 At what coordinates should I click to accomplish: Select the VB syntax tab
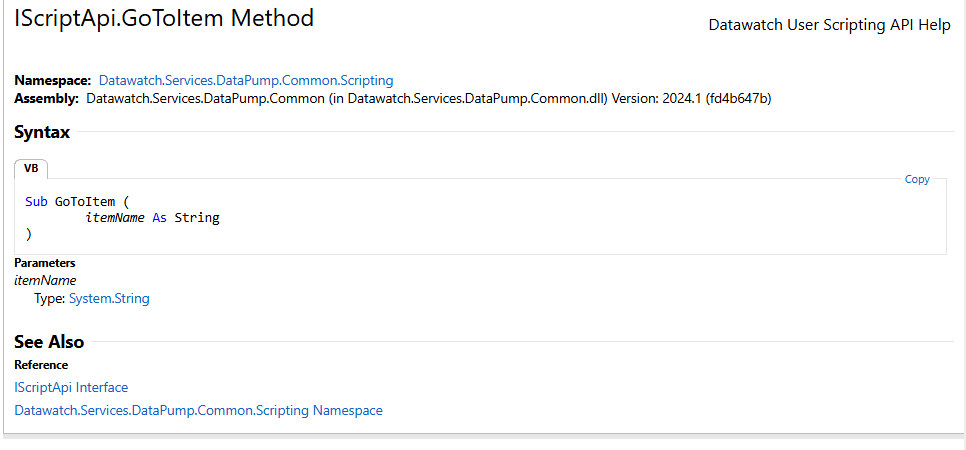tap(31, 168)
